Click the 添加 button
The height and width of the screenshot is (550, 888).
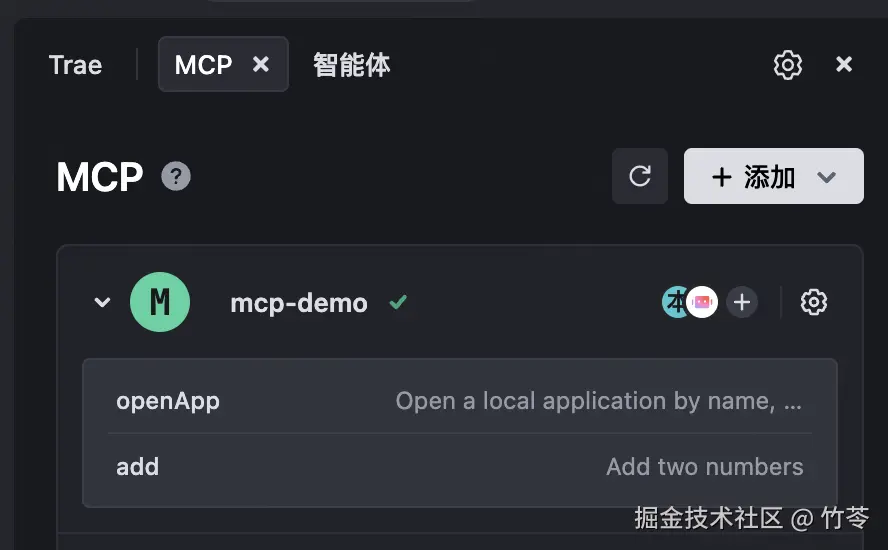(774, 176)
